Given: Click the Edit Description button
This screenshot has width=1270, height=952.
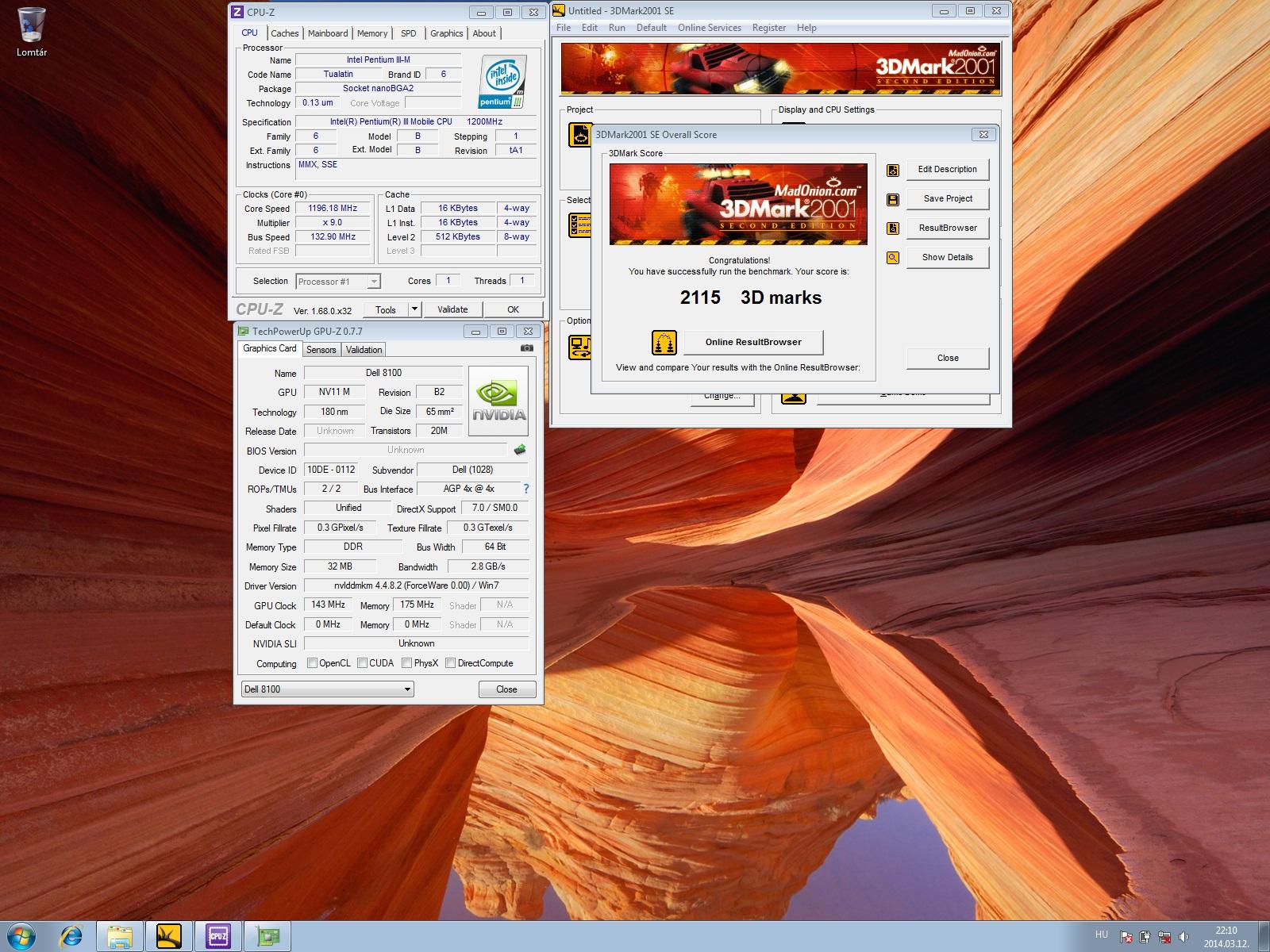Looking at the screenshot, I should (x=948, y=169).
